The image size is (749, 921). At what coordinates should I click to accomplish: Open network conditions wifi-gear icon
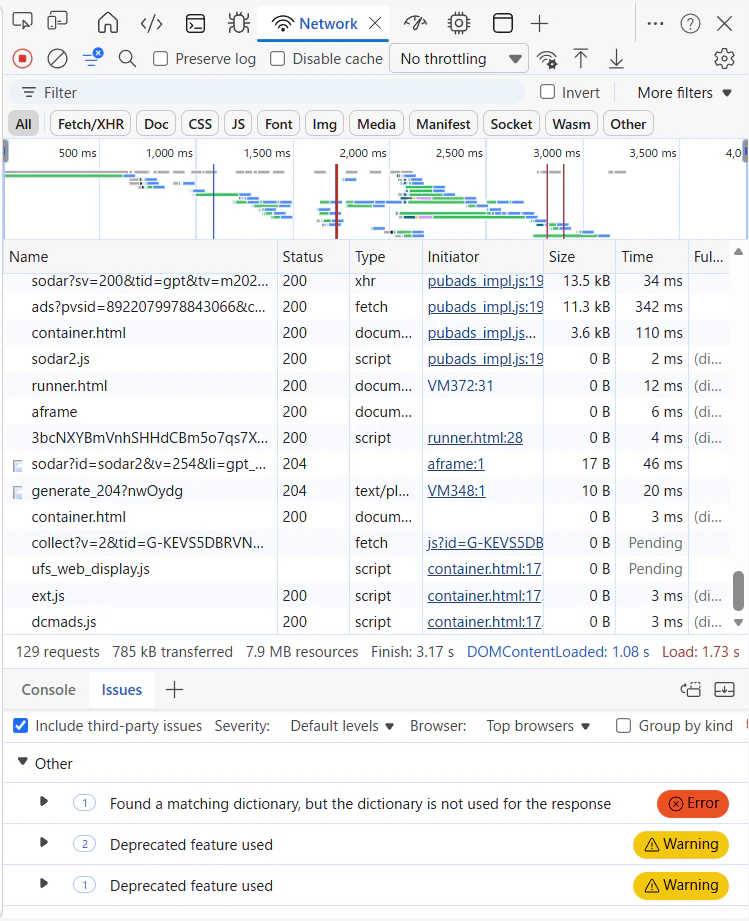point(547,59)
